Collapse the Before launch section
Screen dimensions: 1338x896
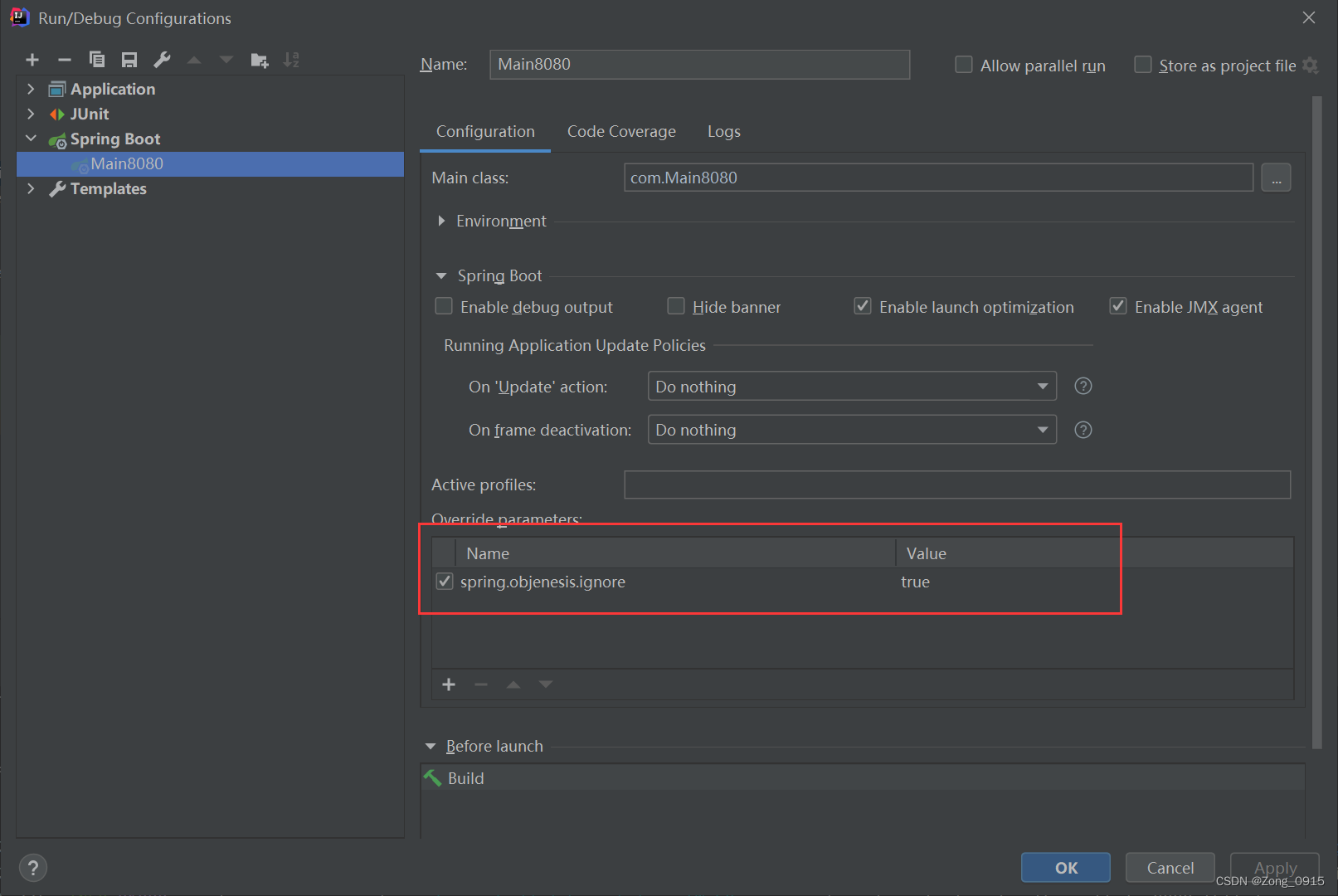pyautogui.click(x=430, y=746)
